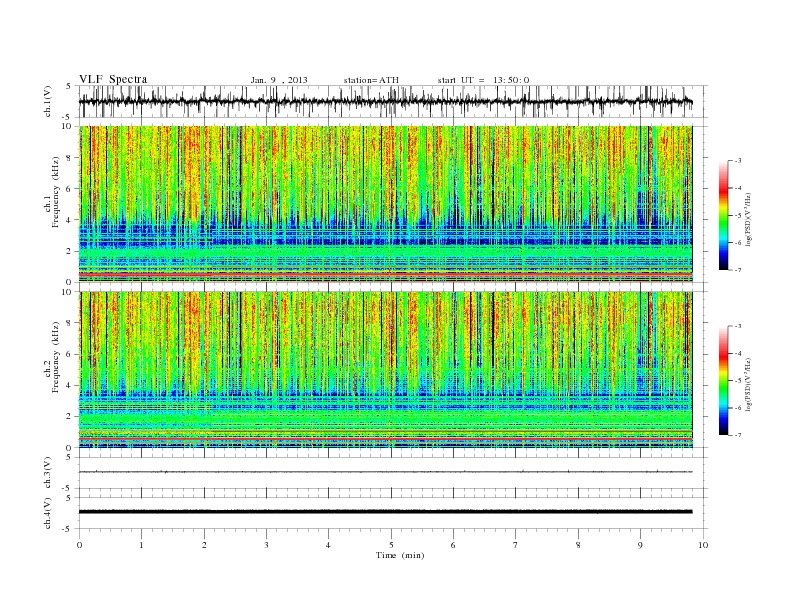Click the ch.2 'Frequency (kHz)' axis label
This screenshot has width=792, height=612.
click(x=55, y=357)
